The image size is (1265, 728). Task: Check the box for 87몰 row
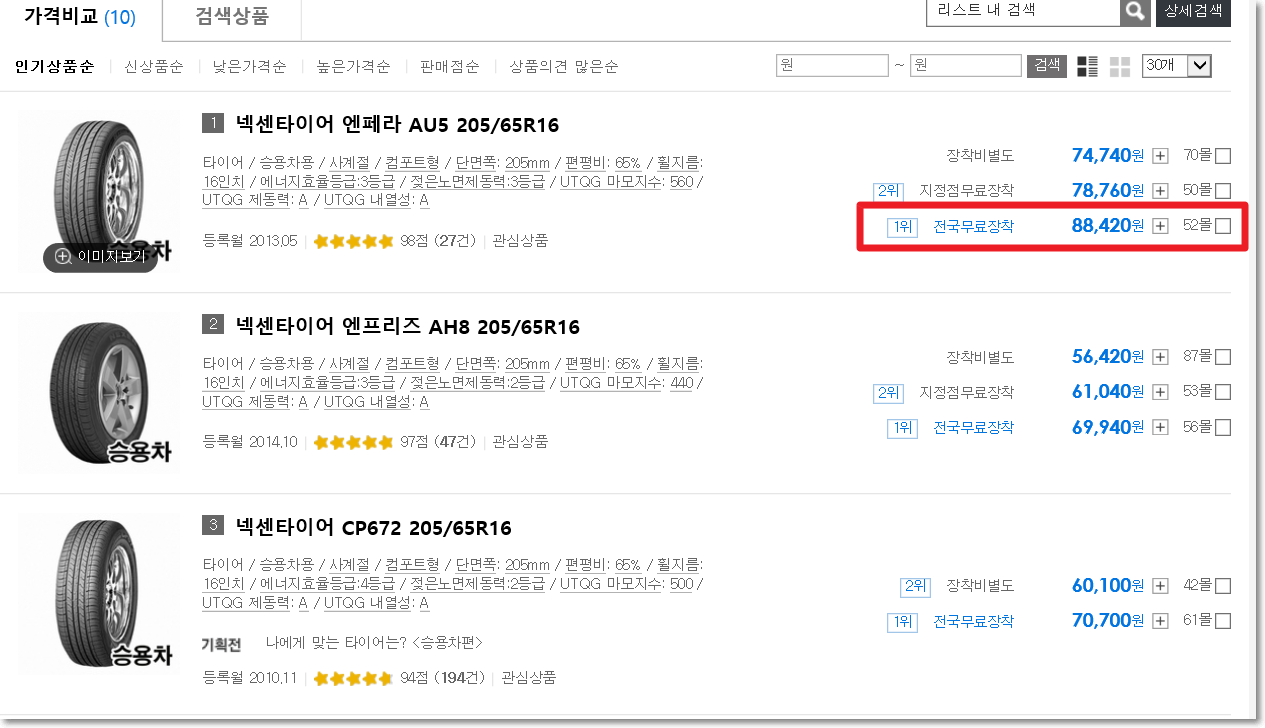tap(1223, 357)
